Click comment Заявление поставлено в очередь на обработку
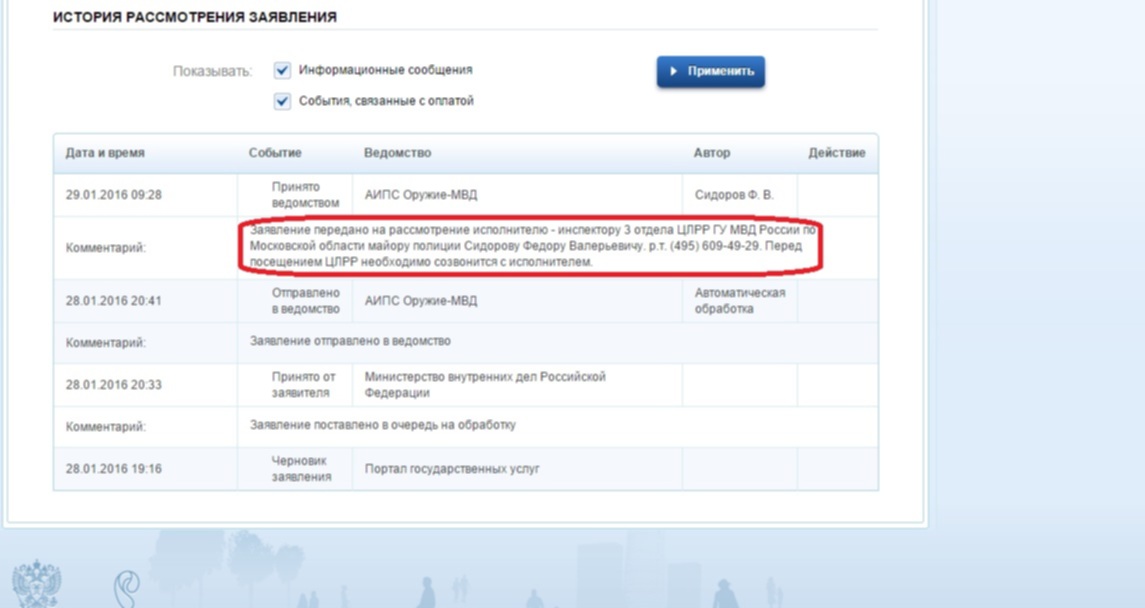1145x608 pixels. (383, 425)
